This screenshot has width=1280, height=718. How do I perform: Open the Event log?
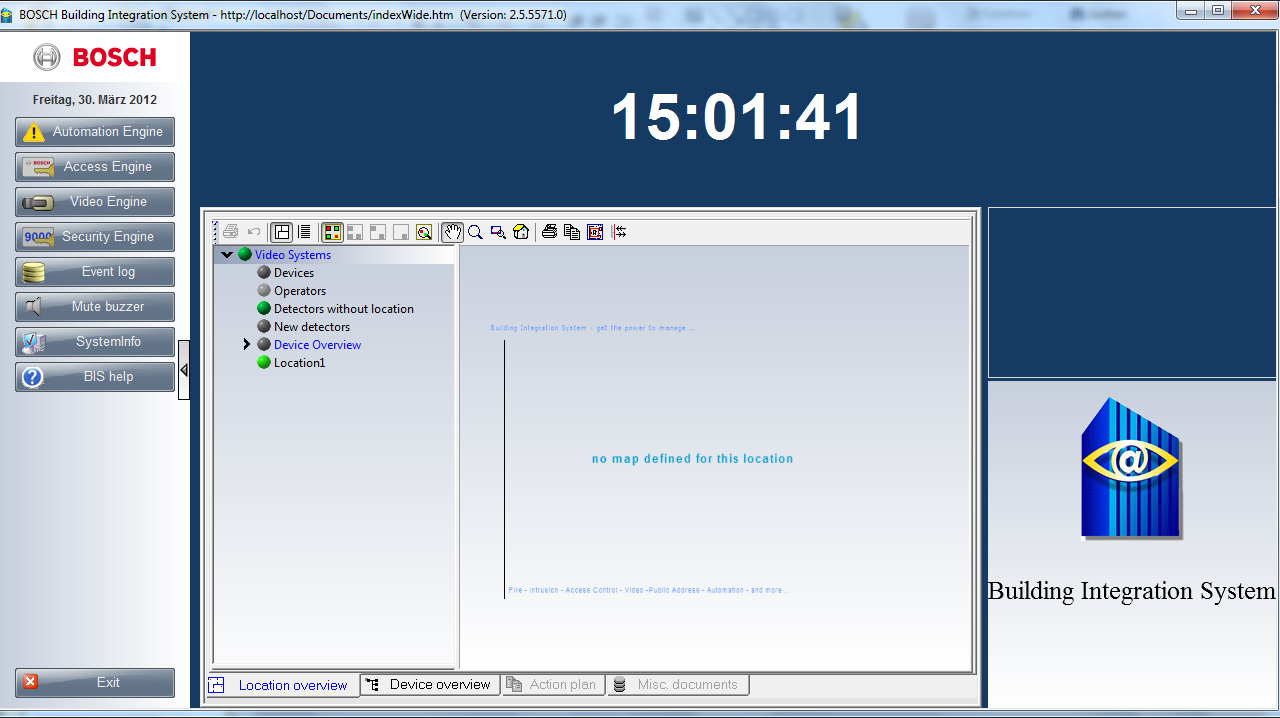[95, 272]
